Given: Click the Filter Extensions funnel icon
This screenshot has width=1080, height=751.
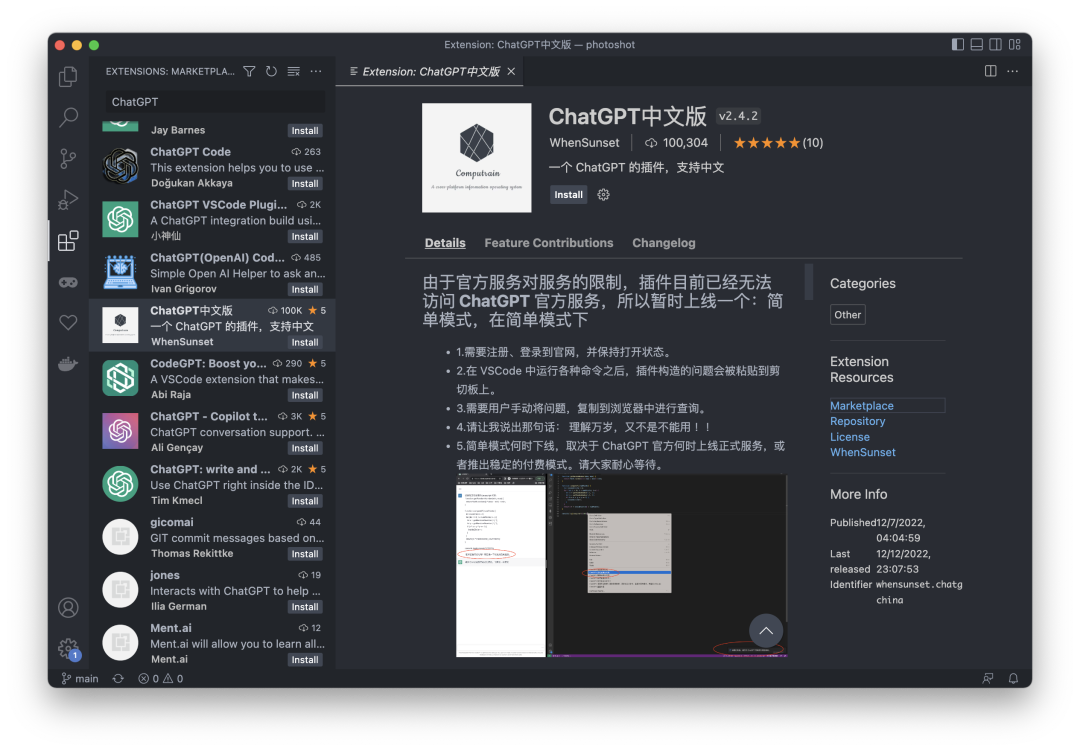Looking at the screenshot, I should coord(249,72).
